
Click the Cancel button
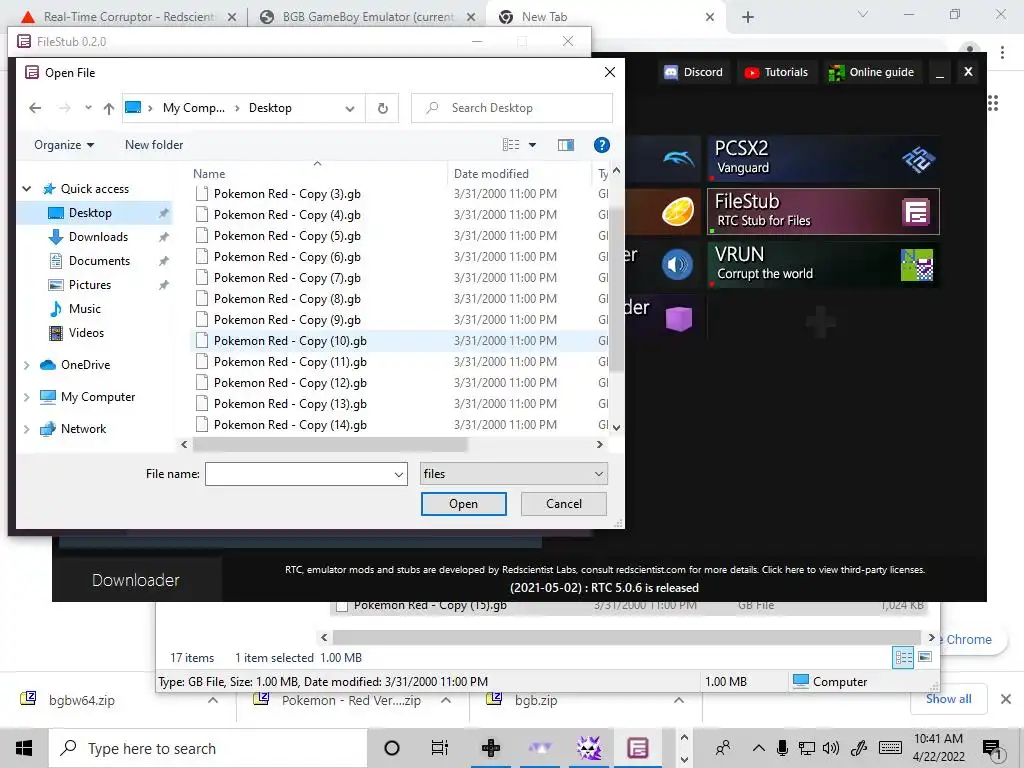[564, 504]
